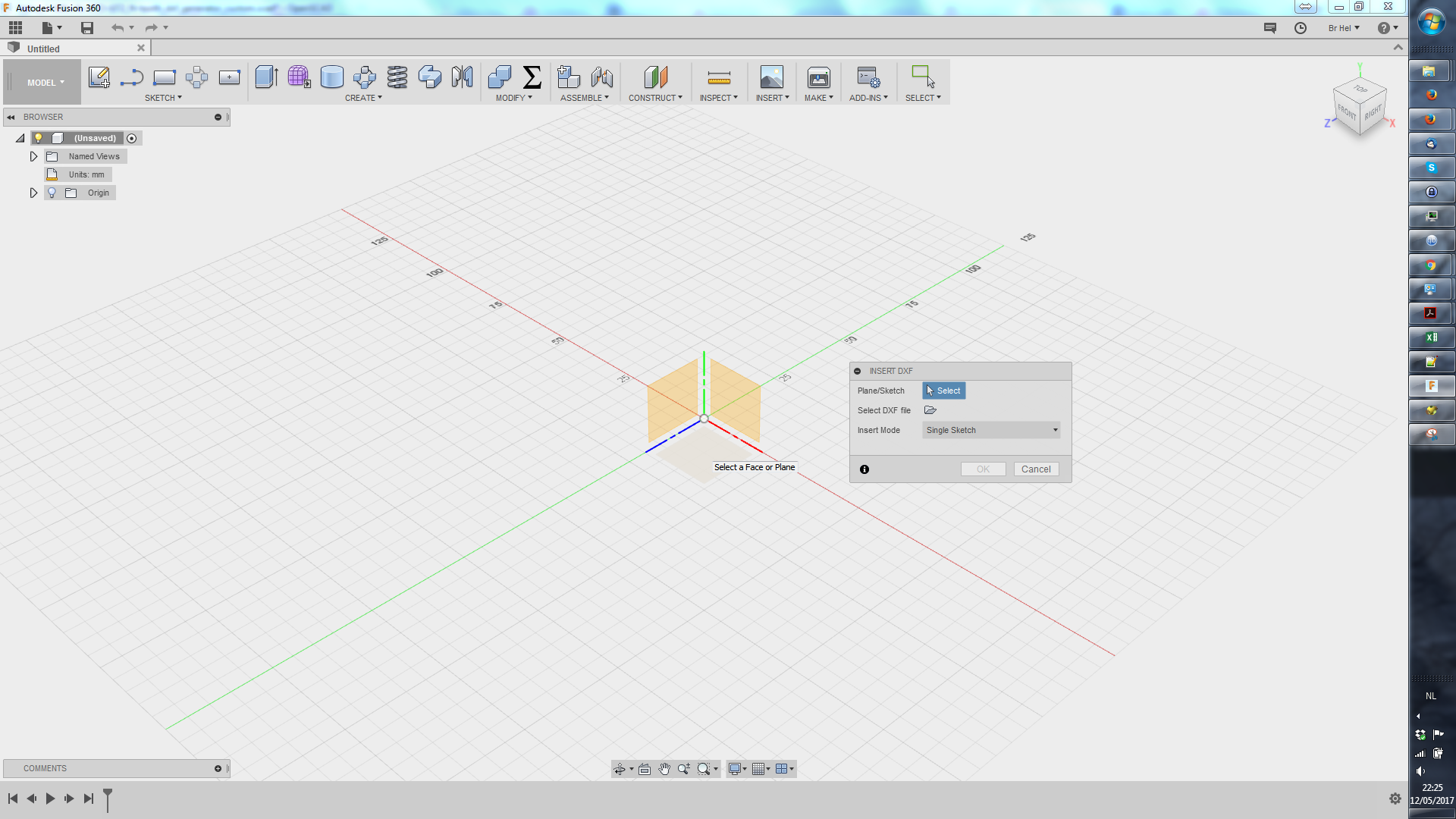Click the 3D Print icon
Screen dimensions: 1456x819
pyautogui.click(x=818, y=77)
